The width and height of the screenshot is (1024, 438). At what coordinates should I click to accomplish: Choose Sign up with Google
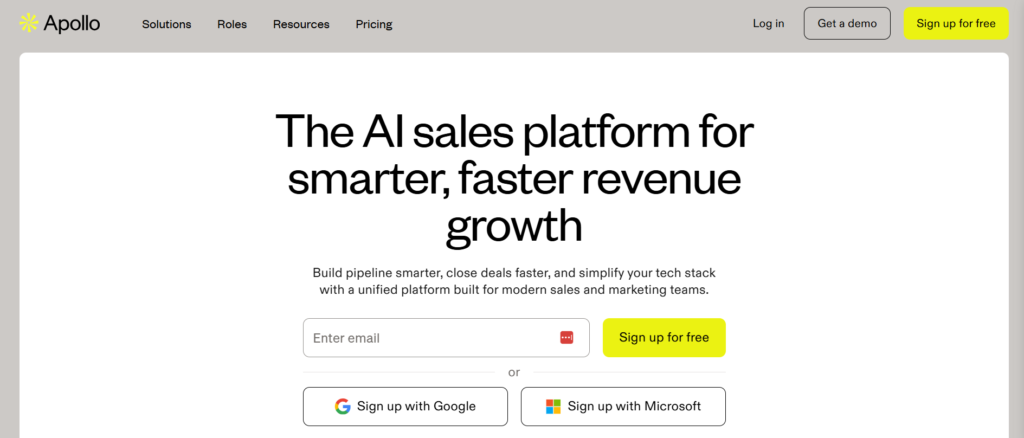[x=405, y=406]
